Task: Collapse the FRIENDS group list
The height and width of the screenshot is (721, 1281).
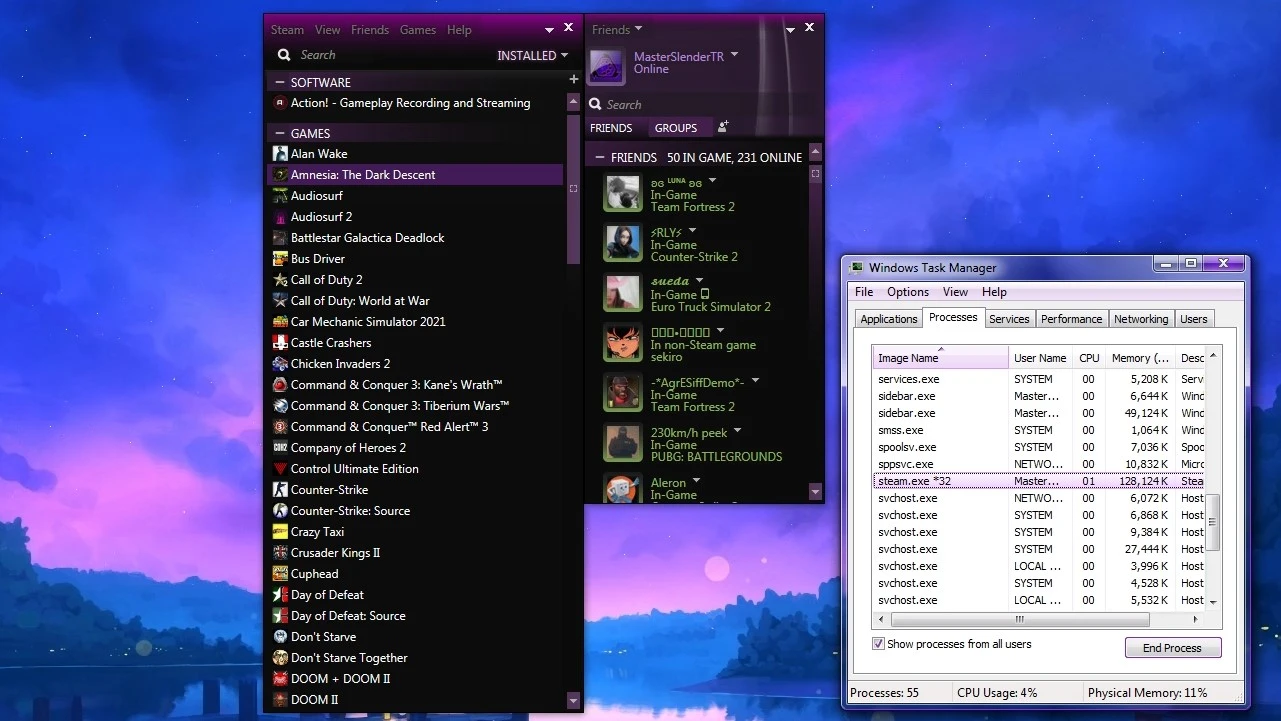Action: point(598,158)
